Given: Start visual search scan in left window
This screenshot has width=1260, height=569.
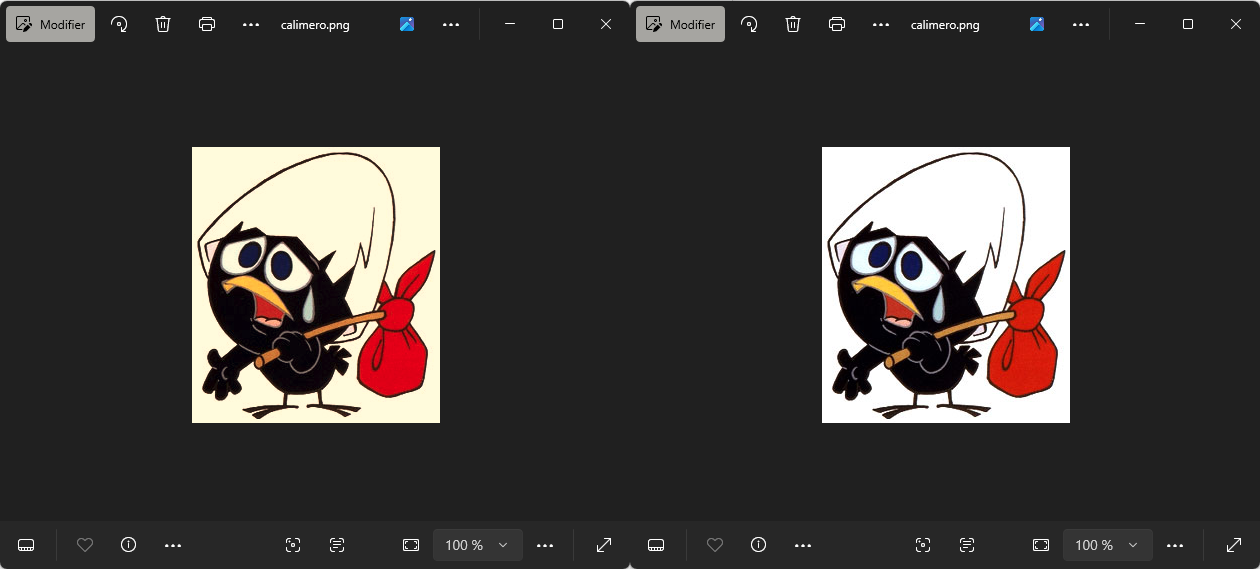Looking at the screenshot, I should (293, 545).
